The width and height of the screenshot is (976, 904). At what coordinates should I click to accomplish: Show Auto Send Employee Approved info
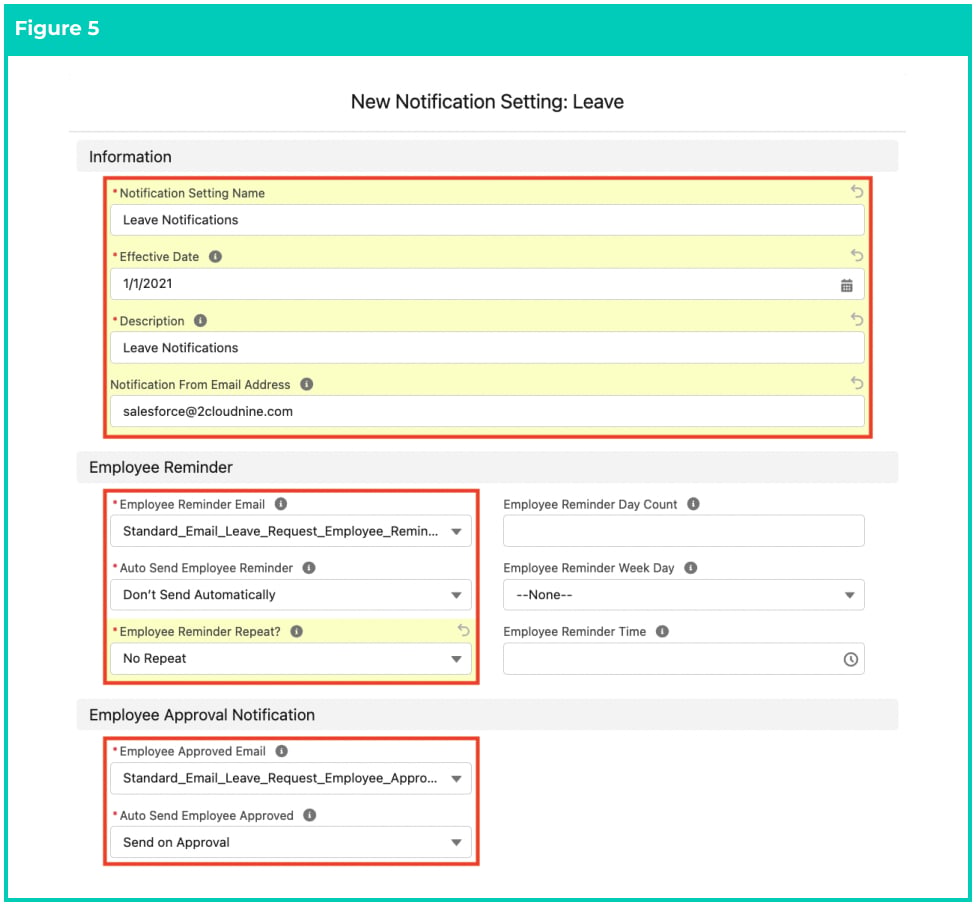pos(310,815)
